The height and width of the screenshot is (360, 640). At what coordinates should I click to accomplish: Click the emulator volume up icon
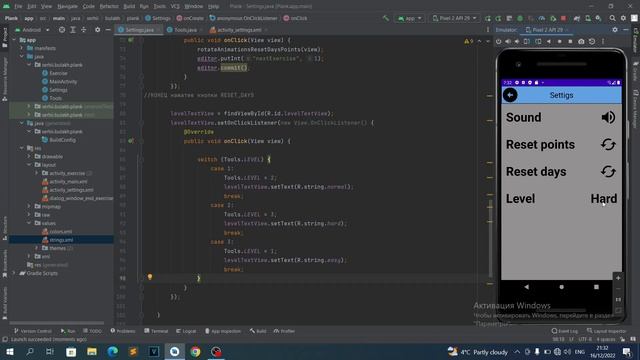(508, 41)
